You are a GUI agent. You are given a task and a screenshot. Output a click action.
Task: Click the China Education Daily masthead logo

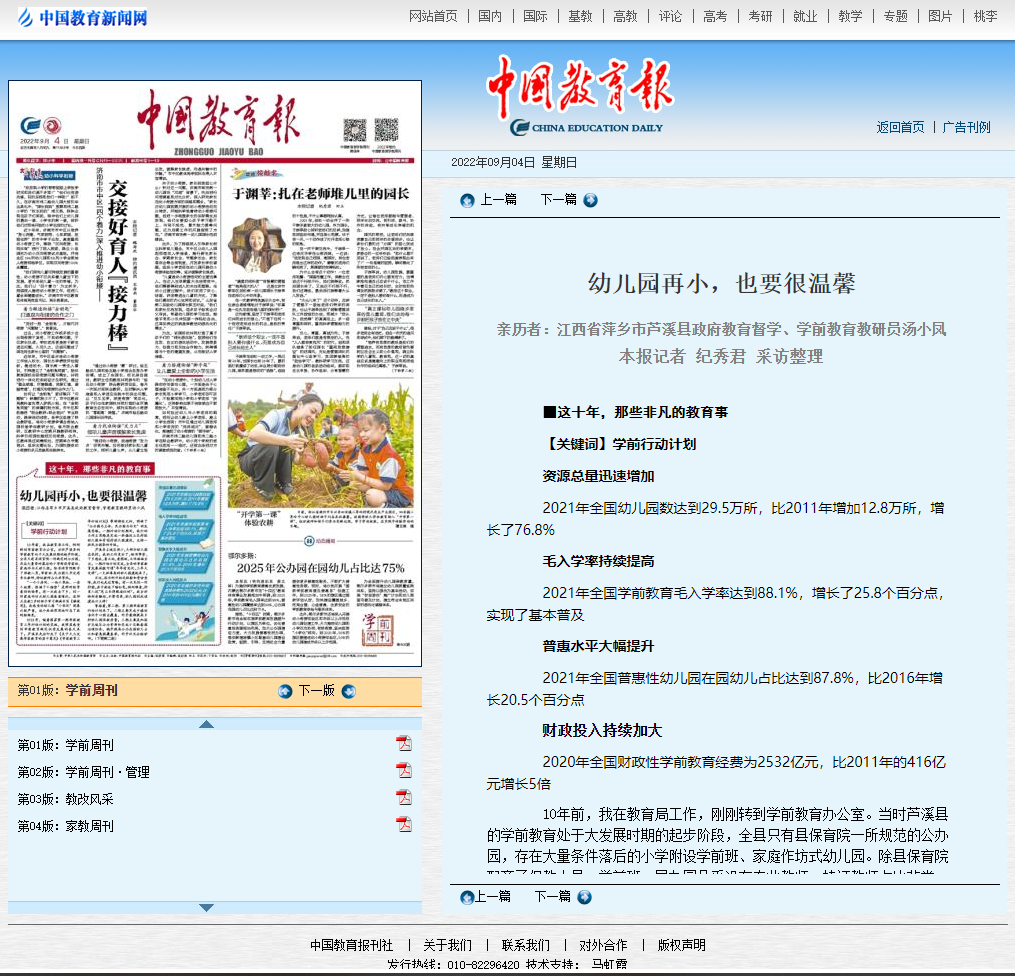point(581,96)
